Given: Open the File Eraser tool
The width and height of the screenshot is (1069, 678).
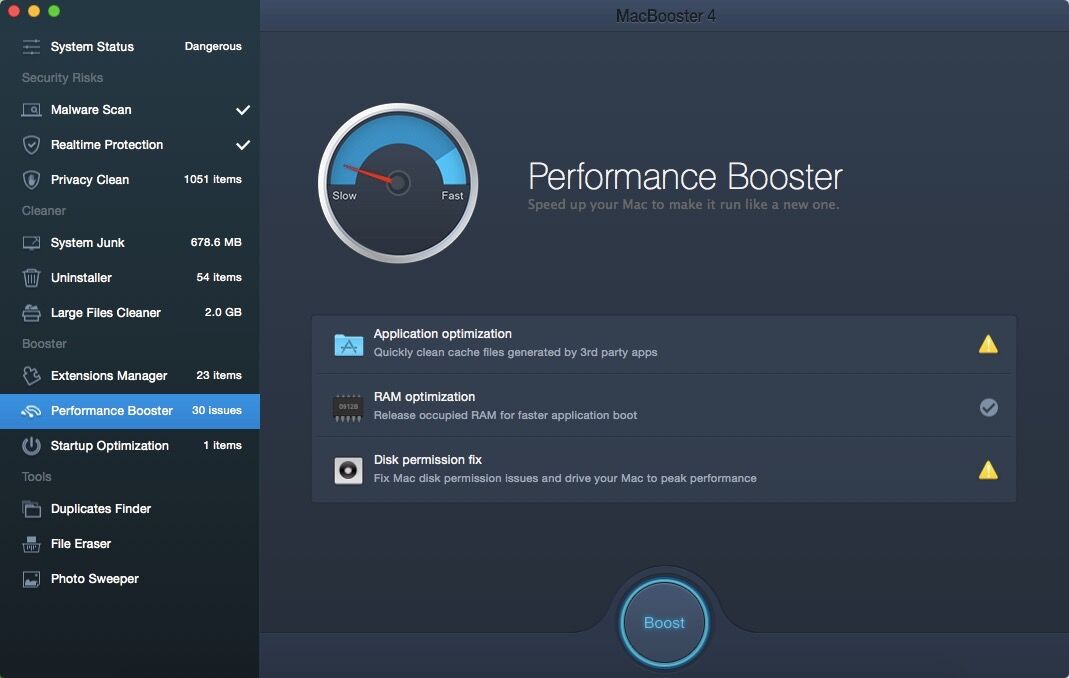Looking at the screenshot, I should coord(130,544).
